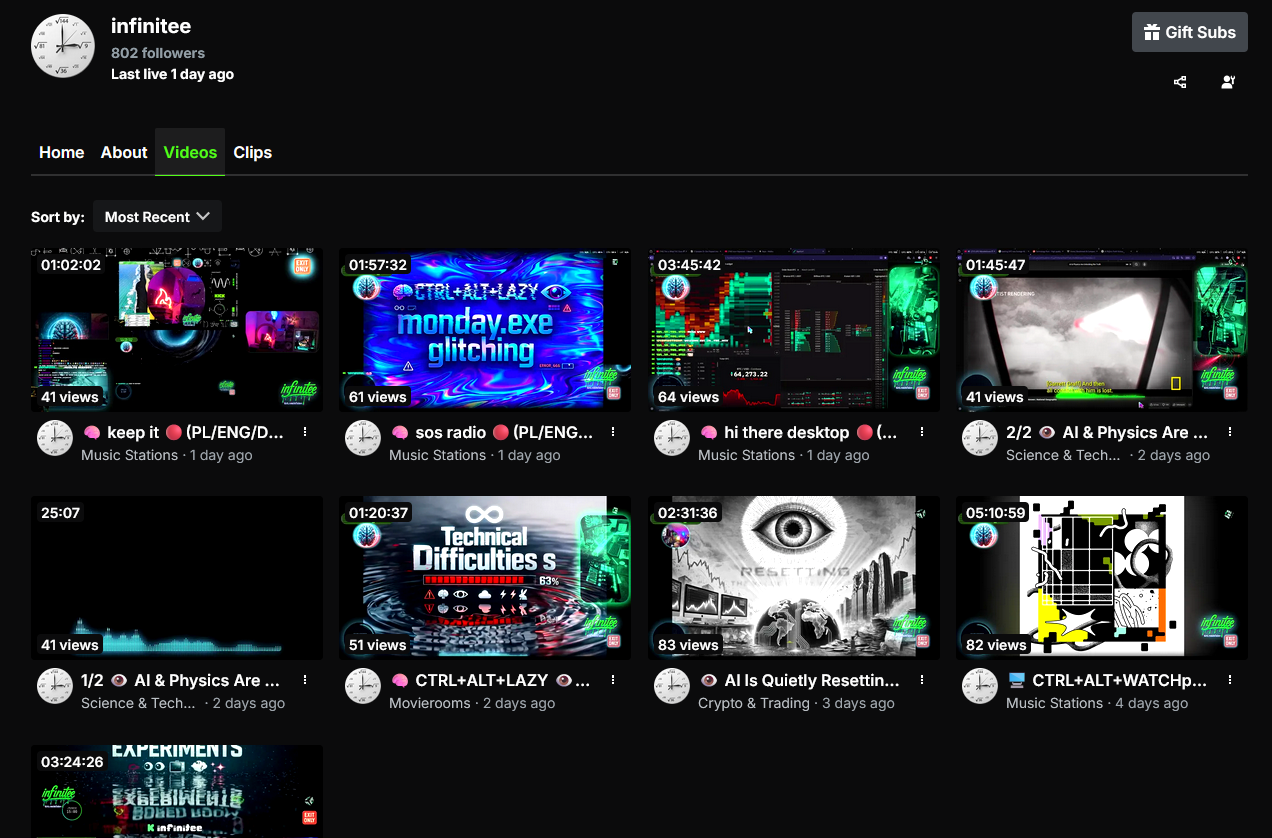The height and width of the screenshot is (838, 1272).
Task: Switch to the About tab
Action: (x=124, y=152)
